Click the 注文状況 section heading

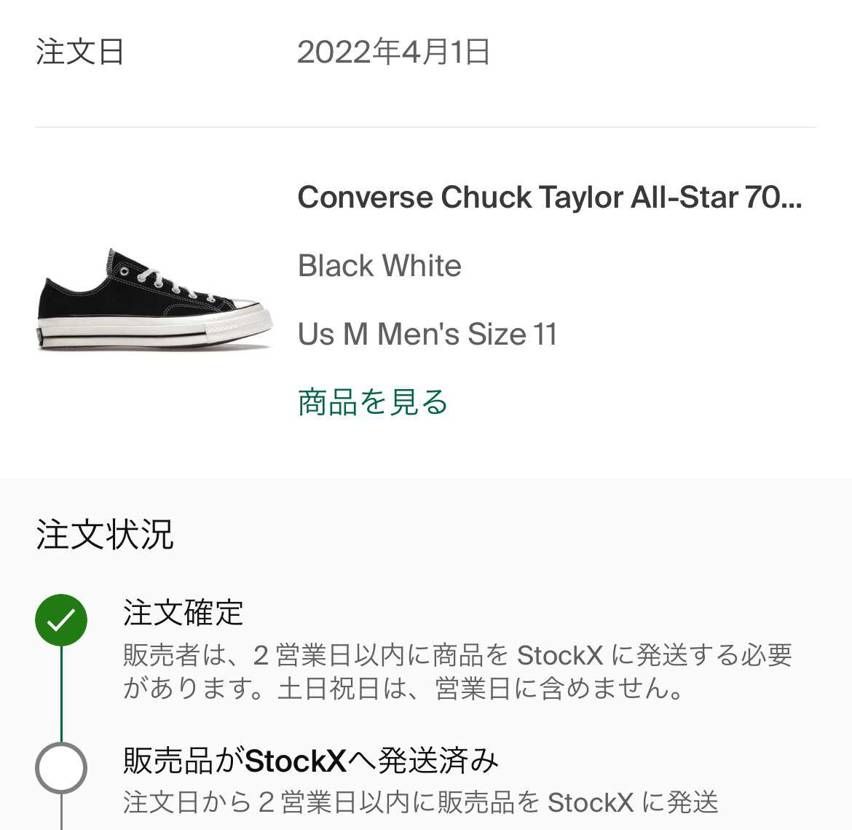[x=104, y=534]
